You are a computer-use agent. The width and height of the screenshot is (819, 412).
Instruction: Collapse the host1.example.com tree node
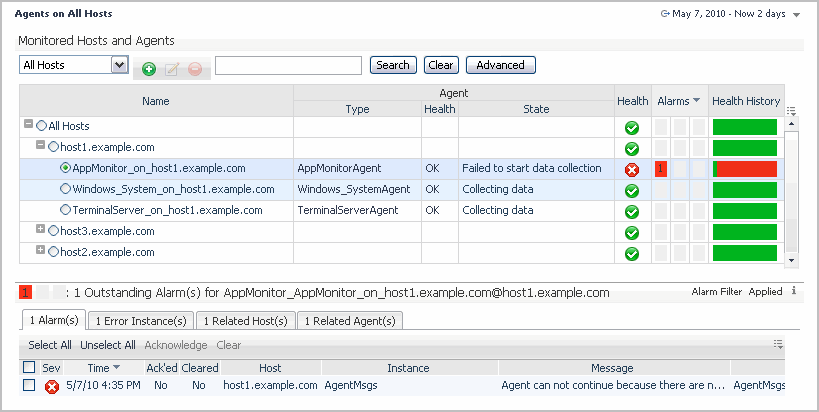coord(41,146)
